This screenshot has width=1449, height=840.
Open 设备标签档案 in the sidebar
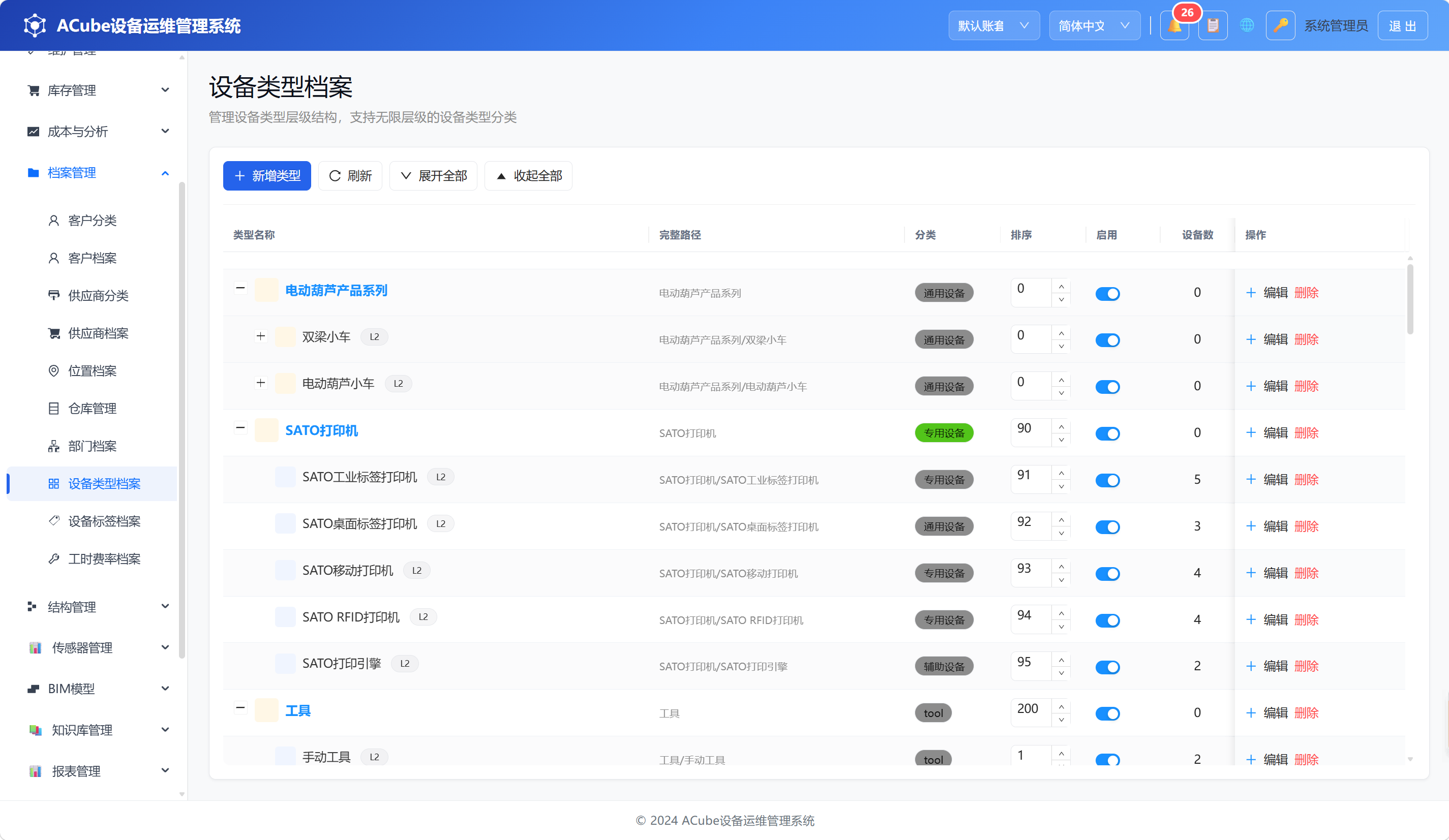[92, 522]
